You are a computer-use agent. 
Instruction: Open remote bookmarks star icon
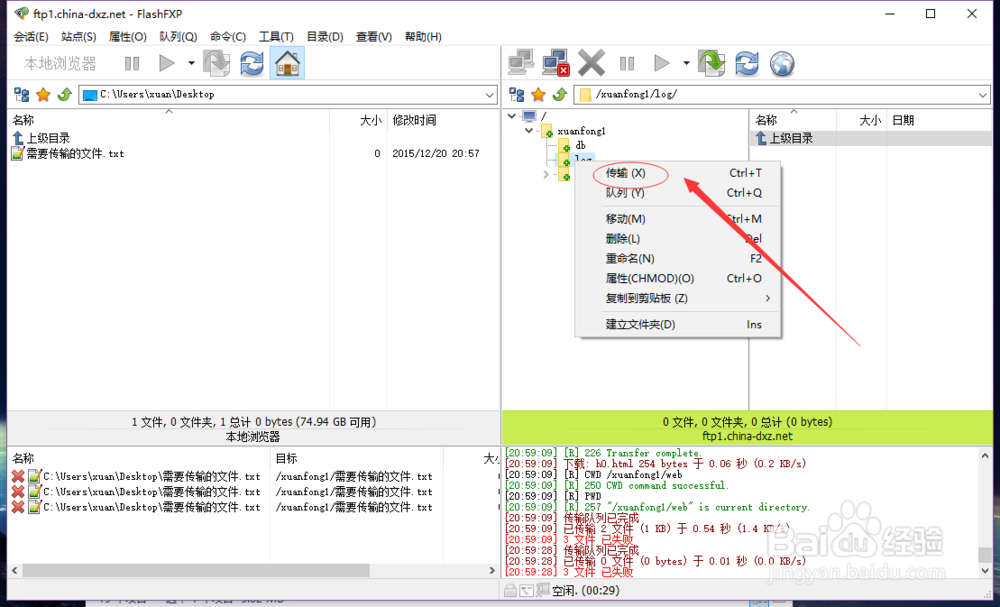(539, 95)
